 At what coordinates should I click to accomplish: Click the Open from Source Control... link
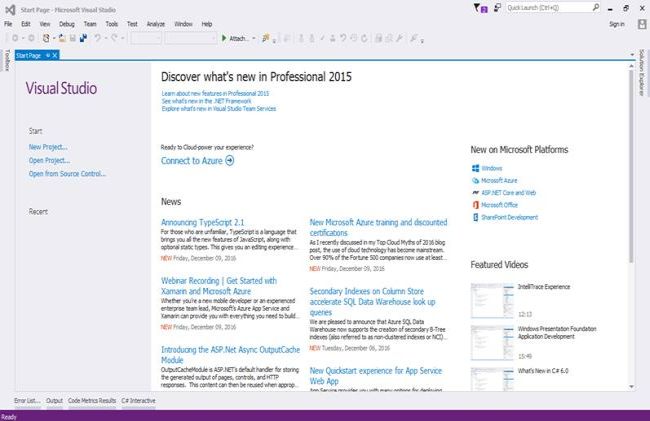[67, 174]
